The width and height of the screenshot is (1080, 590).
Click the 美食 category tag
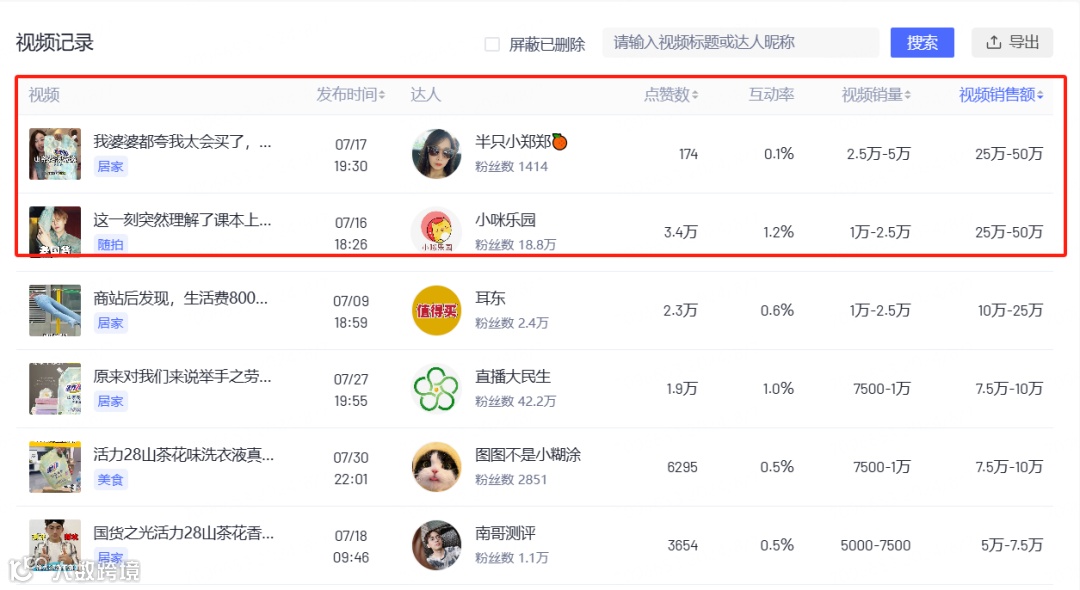click(x=110, y=480)
